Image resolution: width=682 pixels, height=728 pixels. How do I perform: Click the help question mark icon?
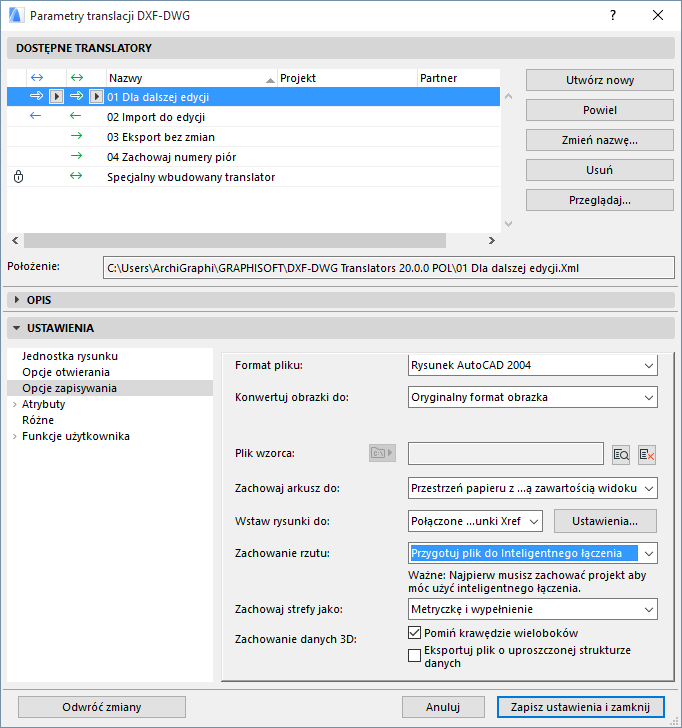(x=613, y=15)
